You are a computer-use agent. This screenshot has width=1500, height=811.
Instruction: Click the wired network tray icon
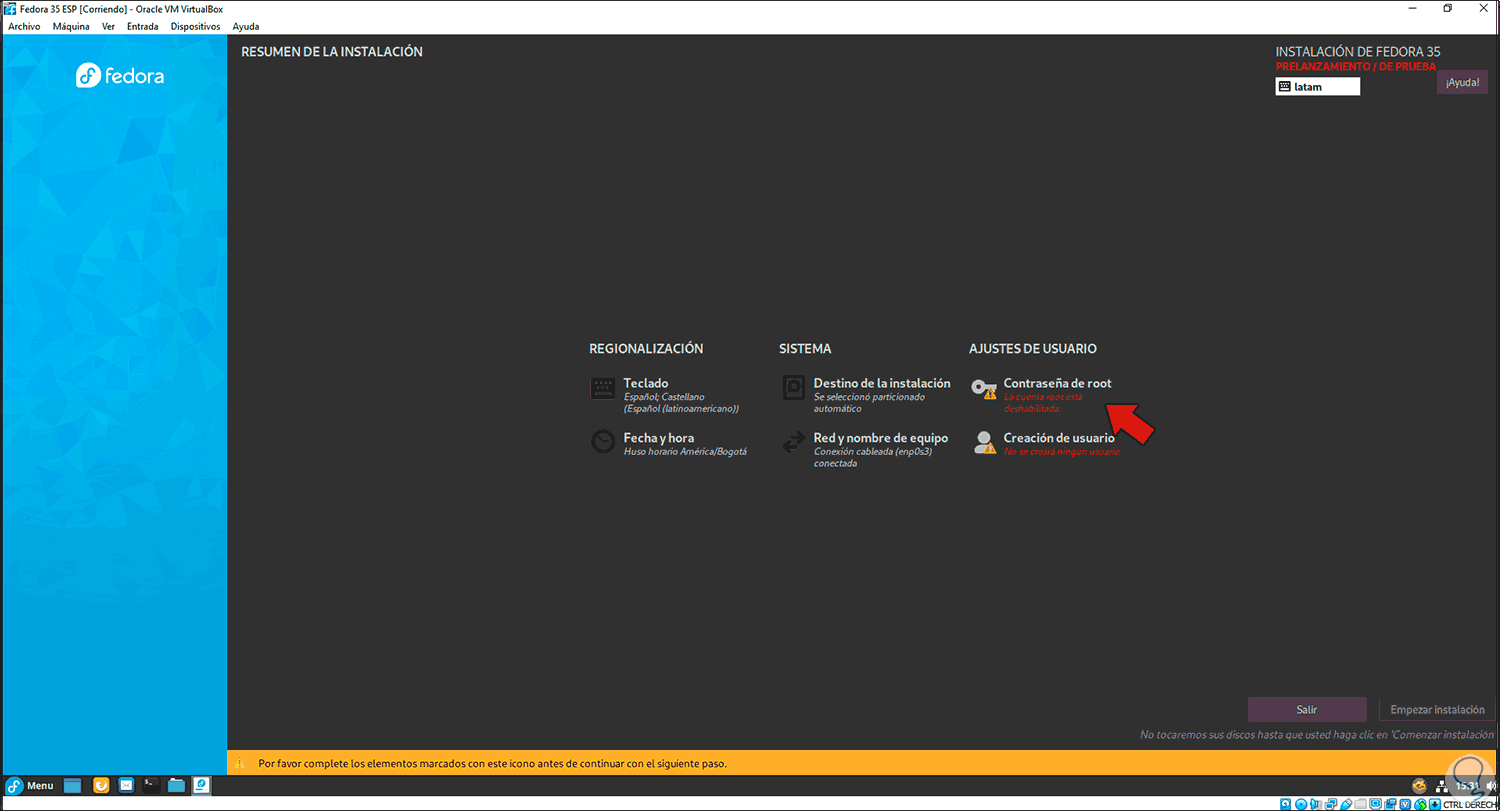[x=1443, y=786]
